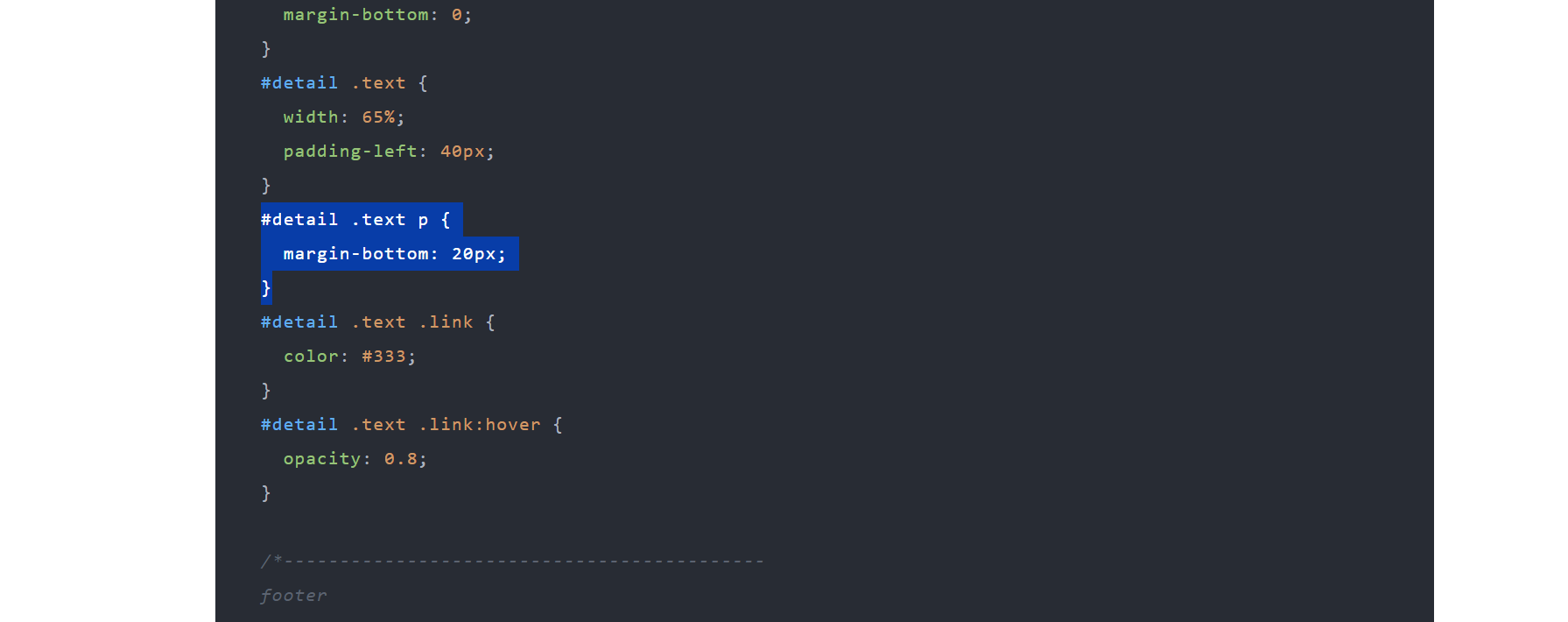
Task: Click the "65%" width value
Action: (378, 117)
